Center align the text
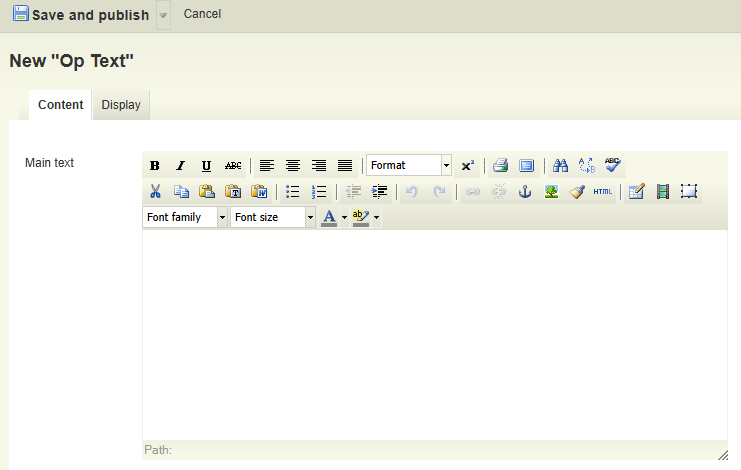The height and width of the screenshot is (470, 741). (x=293, y=166)
